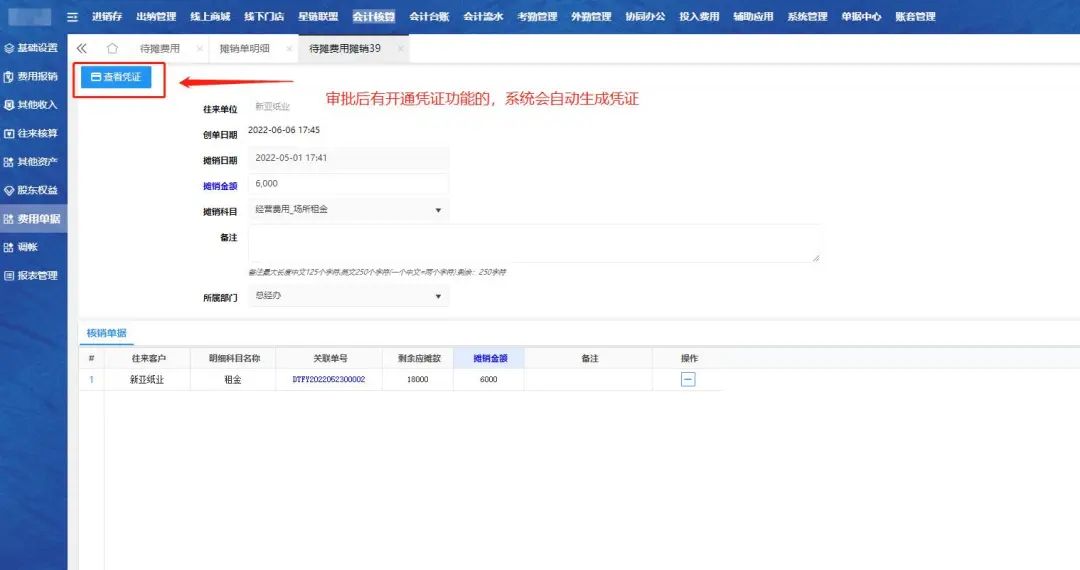The height and width of the screenshot is (570, 1080).
Task: Expand the 所属部门 dropdown
Action: tap(437, 296)
